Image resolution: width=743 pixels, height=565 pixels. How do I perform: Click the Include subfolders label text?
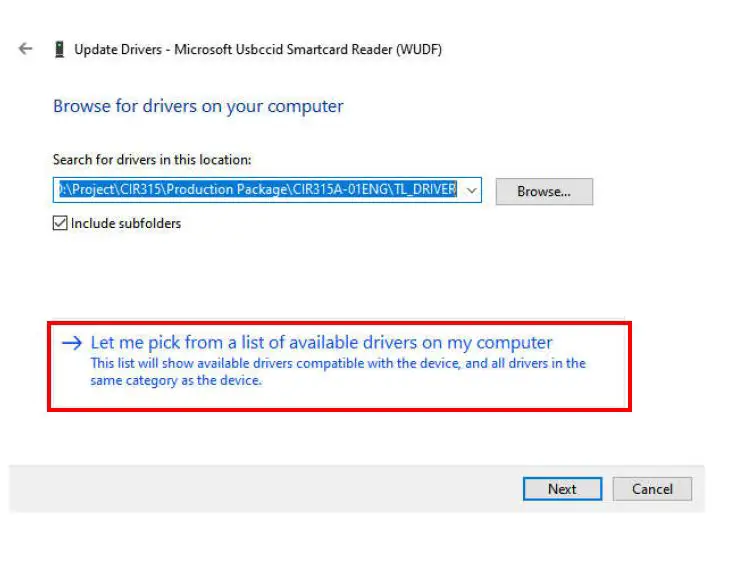click(126, 224)
